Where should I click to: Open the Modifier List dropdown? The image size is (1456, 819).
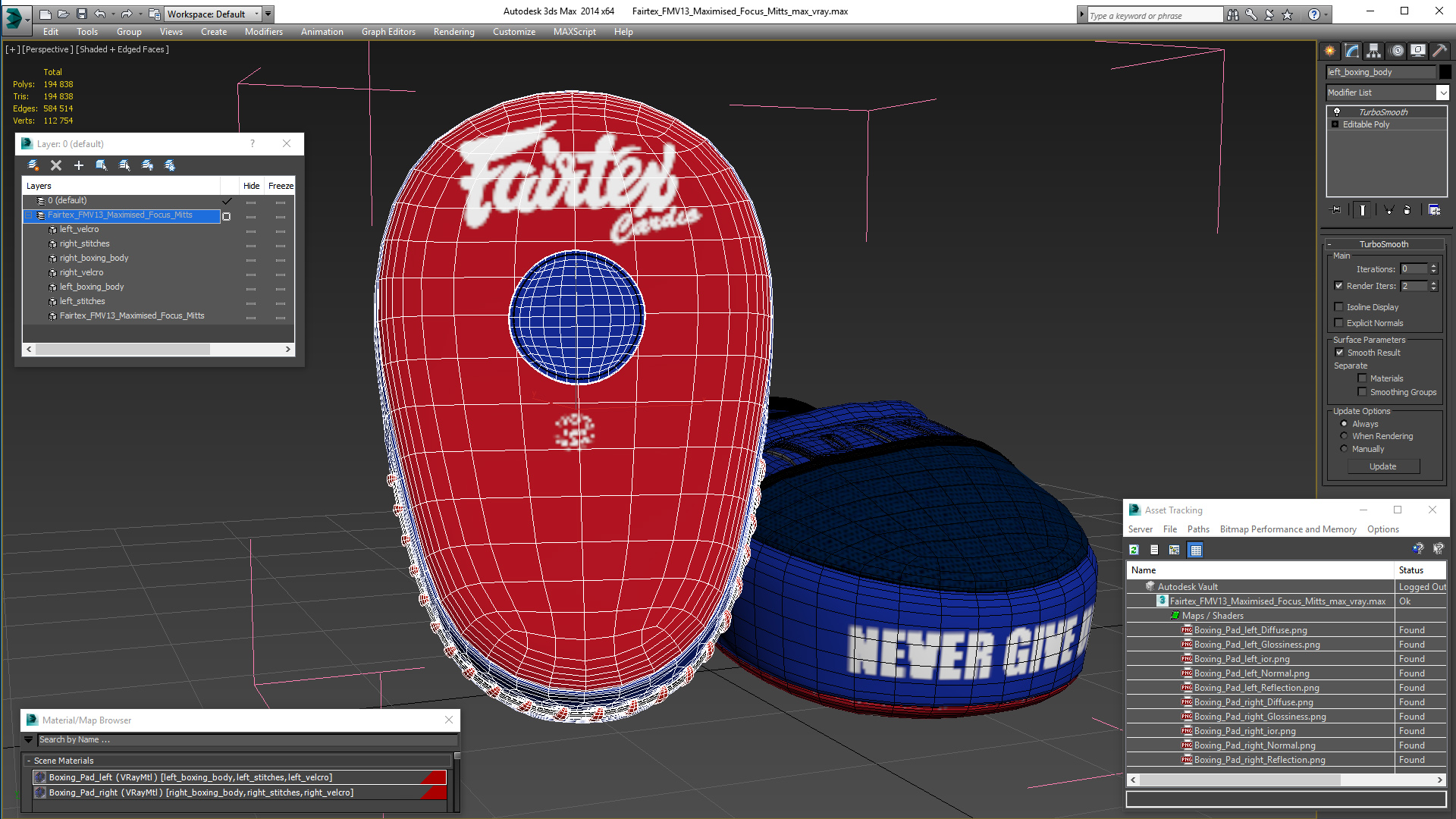pyautogui.click(x=1442, y=93)
